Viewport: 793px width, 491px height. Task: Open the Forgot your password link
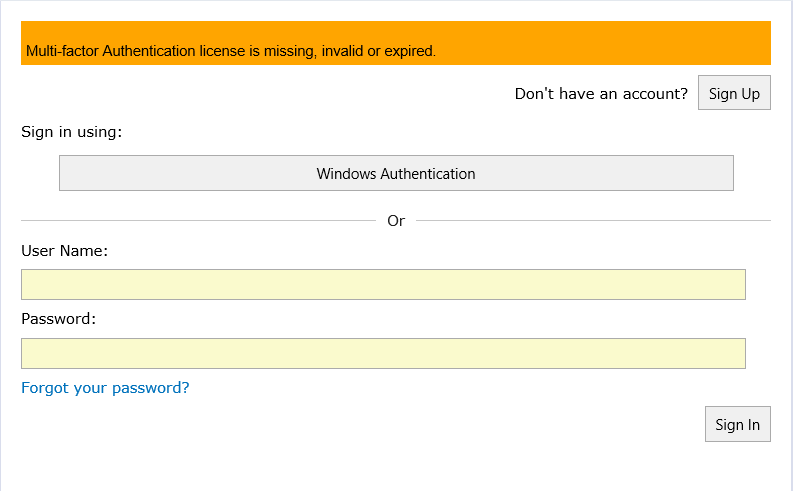pyautogui.click(x=105, y=388)
